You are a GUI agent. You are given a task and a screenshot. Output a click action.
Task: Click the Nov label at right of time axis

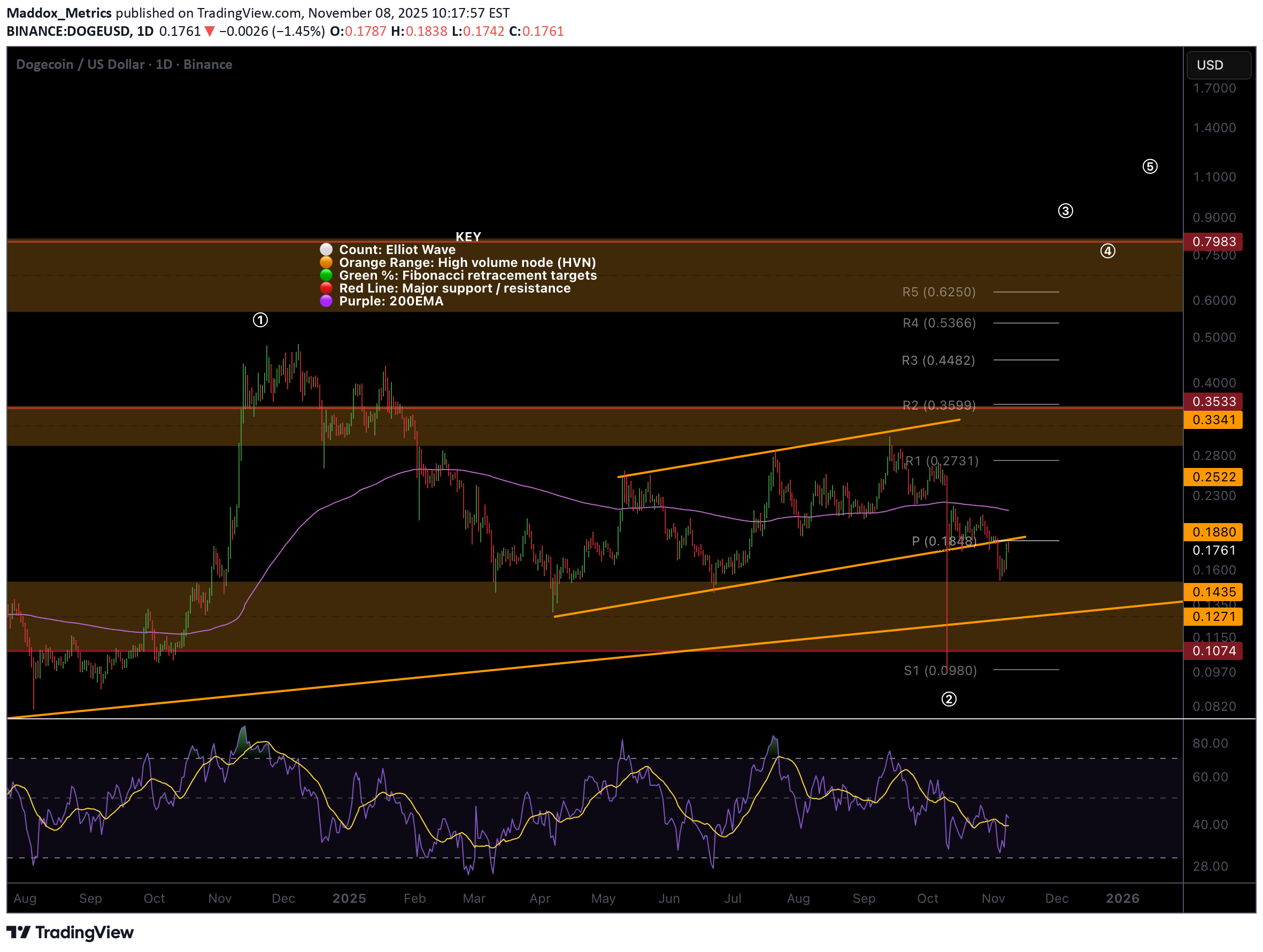tap(994, 899)
